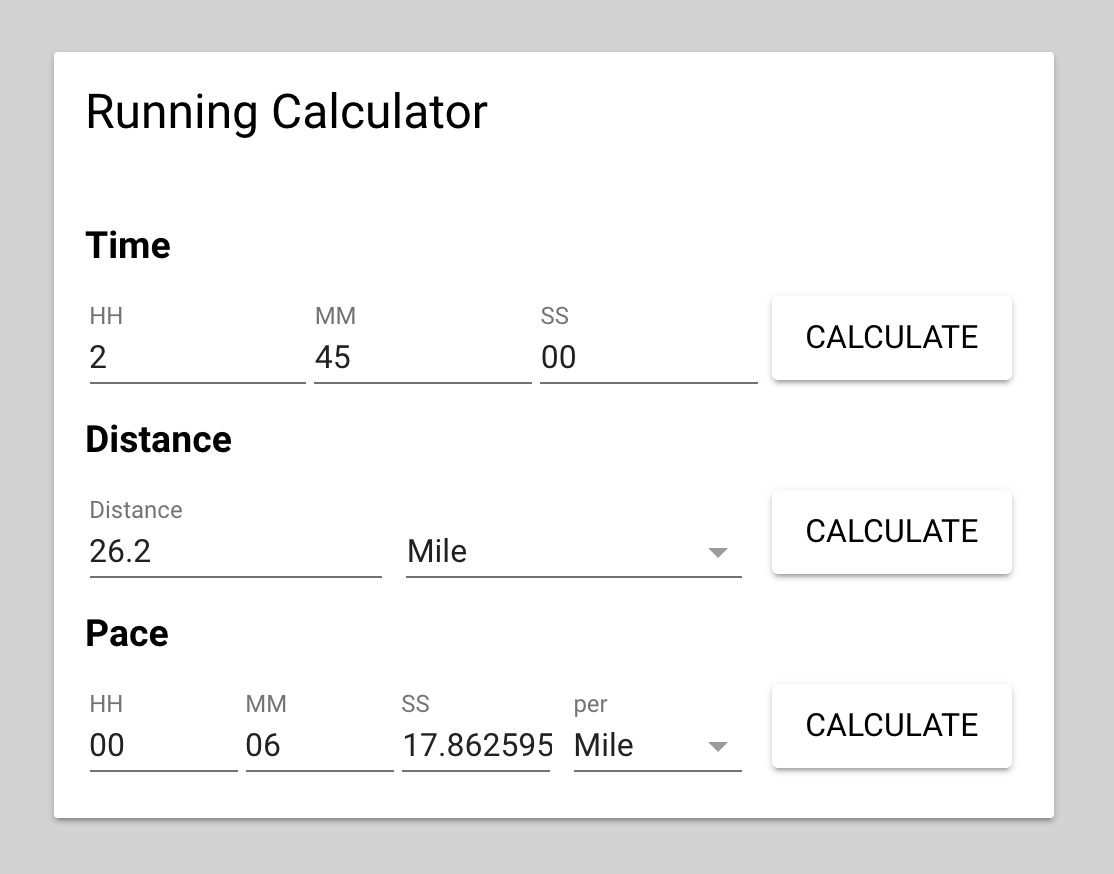Viewport: 1114px width, 874px height.
Task: Click the Mile label in Distance row
Action: pyautogui.click(x=434, y=551)
